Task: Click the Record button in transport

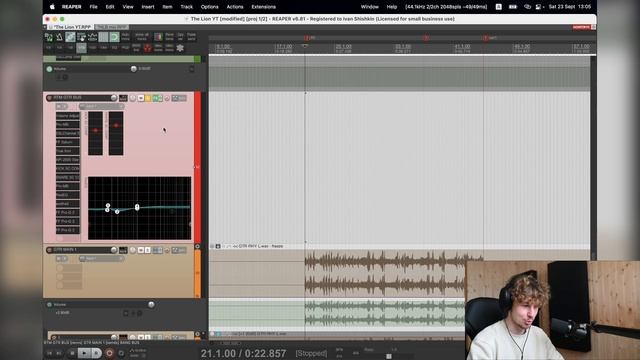Action: [109, 353]
